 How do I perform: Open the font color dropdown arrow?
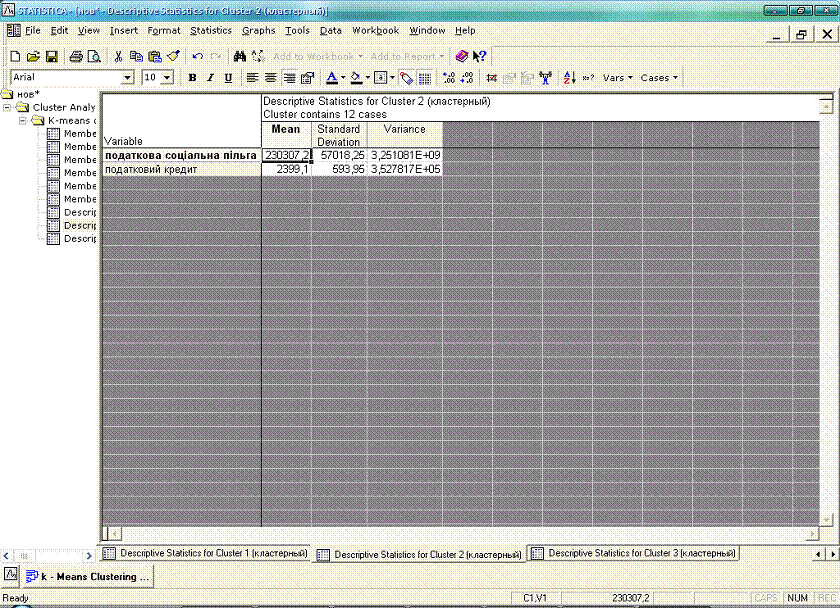pyautogui.click(x=343, y=78)
